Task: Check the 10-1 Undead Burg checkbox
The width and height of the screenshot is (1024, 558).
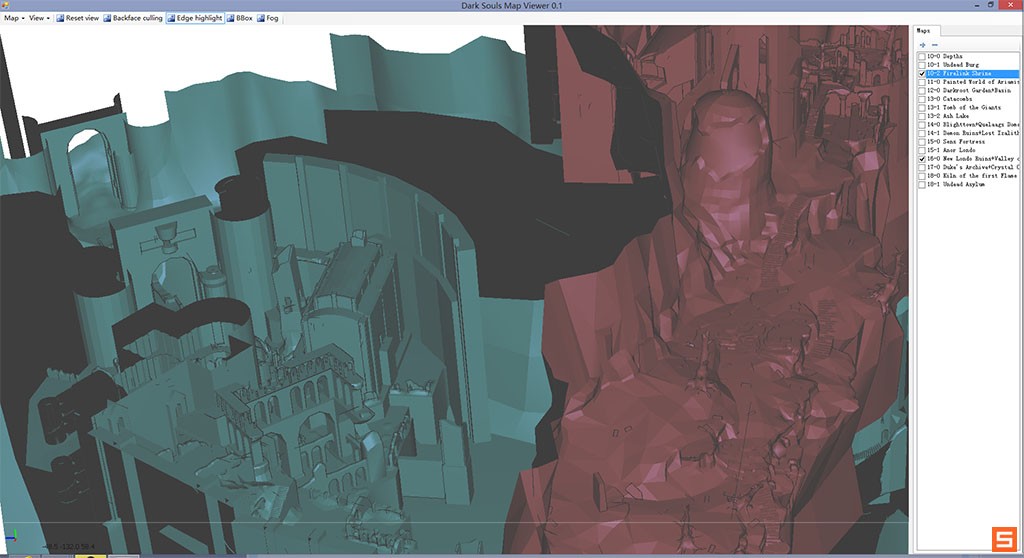Action: point(922,65)
